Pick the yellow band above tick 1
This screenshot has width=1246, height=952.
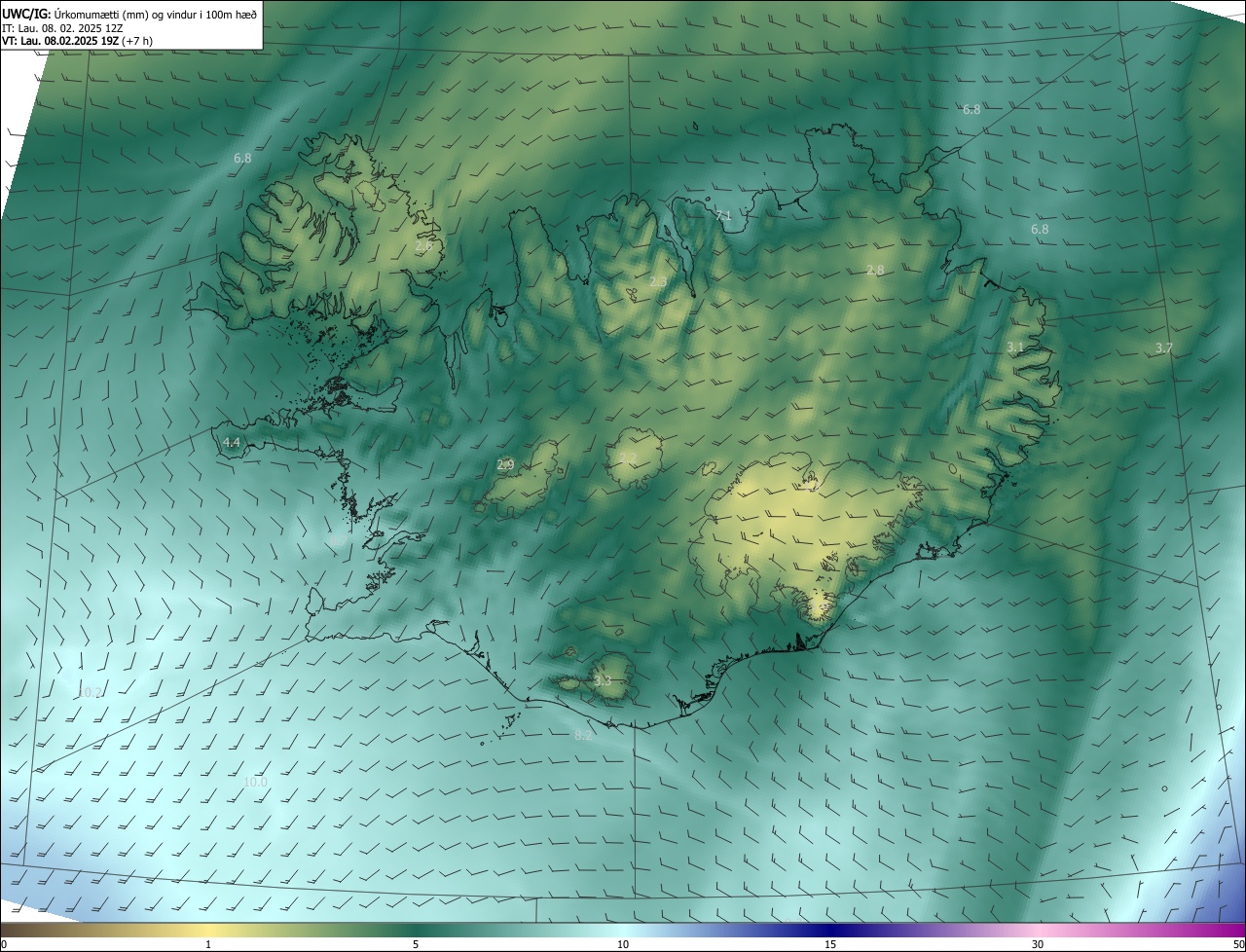pos(208,930)
